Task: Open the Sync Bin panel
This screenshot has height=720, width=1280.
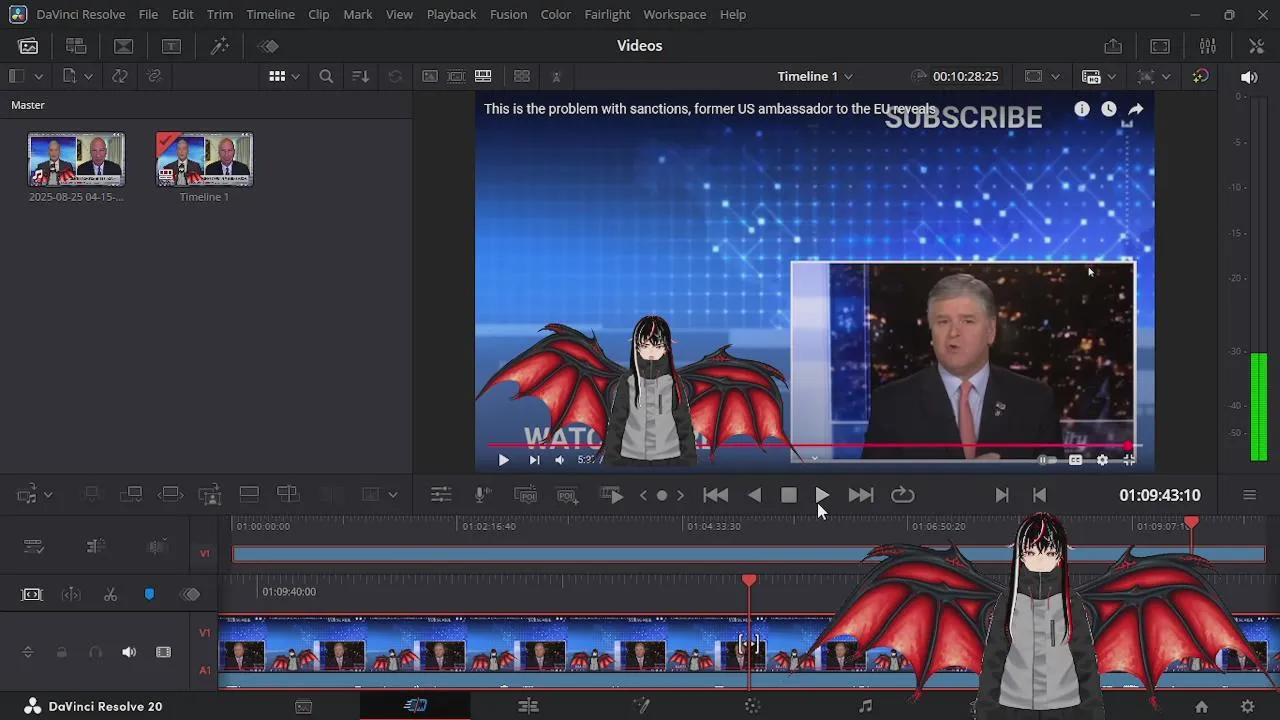Action: coord(76,46)
